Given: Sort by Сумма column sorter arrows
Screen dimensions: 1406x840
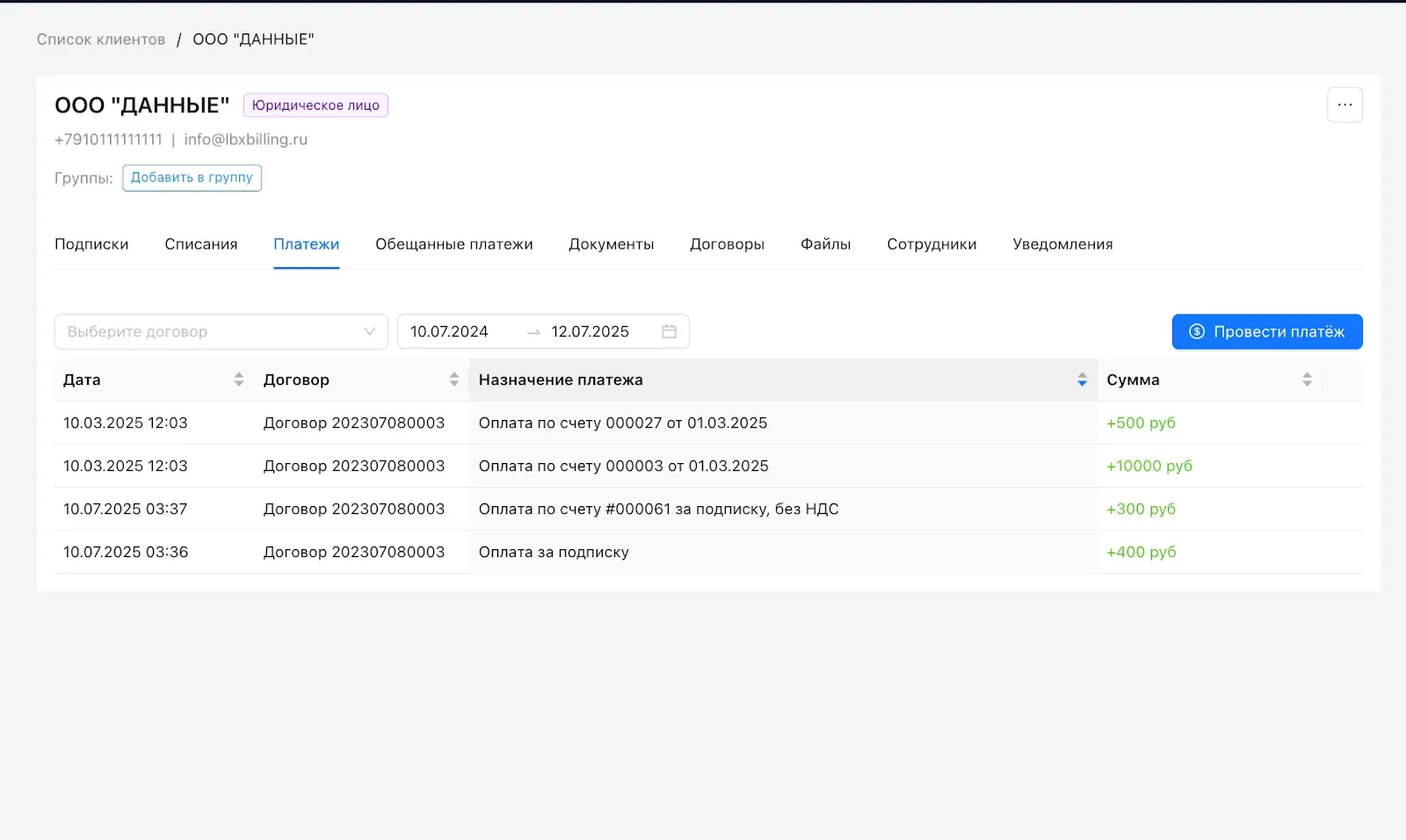Looking at the screenshot, I should pyautogui.click(x=1307, y=380).
